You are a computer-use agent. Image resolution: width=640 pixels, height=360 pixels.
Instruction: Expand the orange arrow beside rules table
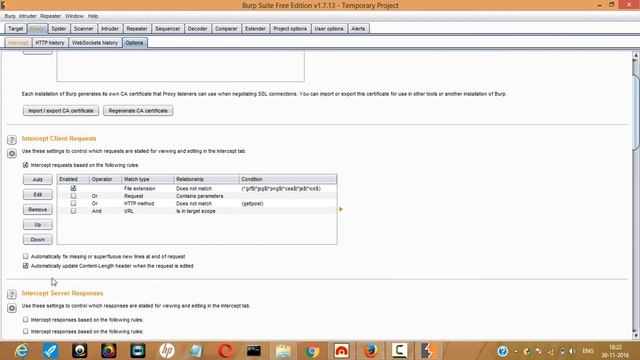coord(341,209)
